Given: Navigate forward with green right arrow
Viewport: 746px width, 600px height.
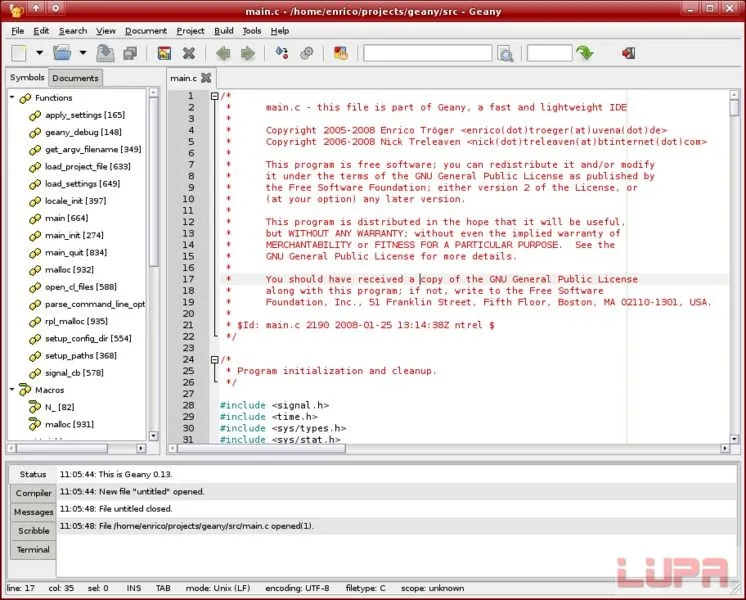Looking at the screenshot, I should click(x=247, y=53).
